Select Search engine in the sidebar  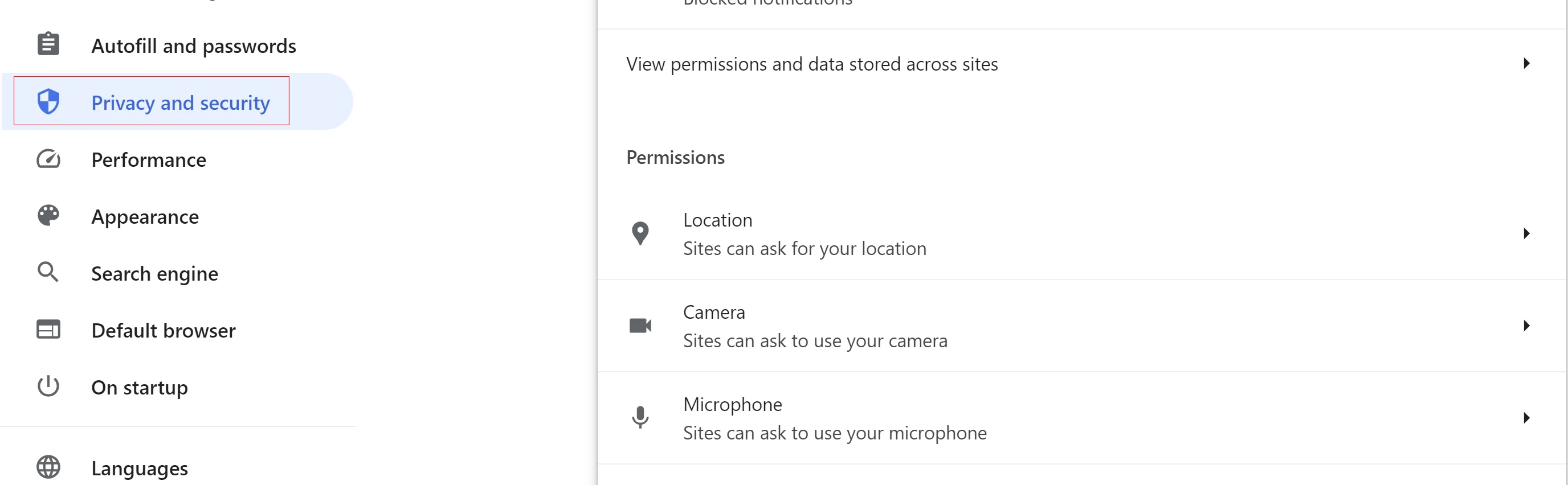(154, 273)
